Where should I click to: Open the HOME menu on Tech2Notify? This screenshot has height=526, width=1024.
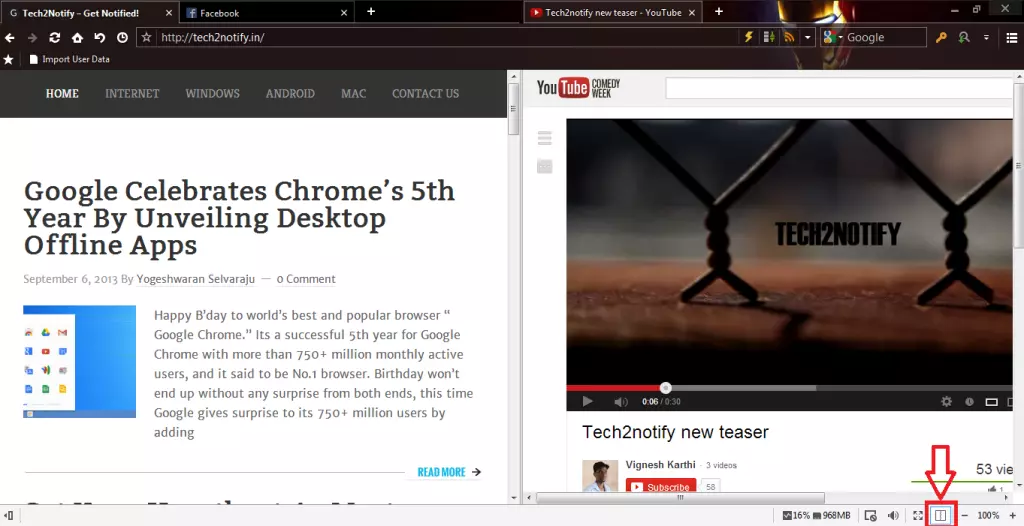[x=62, y=93]
